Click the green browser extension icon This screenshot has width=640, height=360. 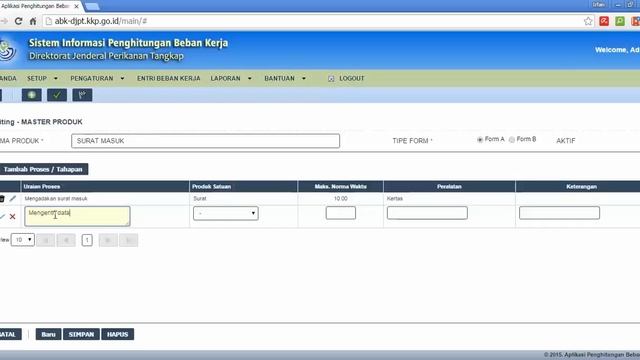point(620,21)
